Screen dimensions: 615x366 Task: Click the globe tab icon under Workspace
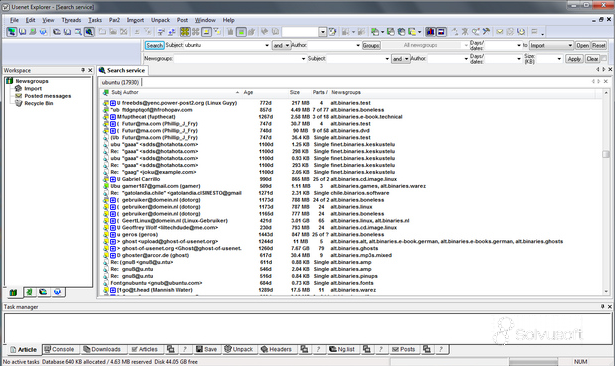[57, 292]
